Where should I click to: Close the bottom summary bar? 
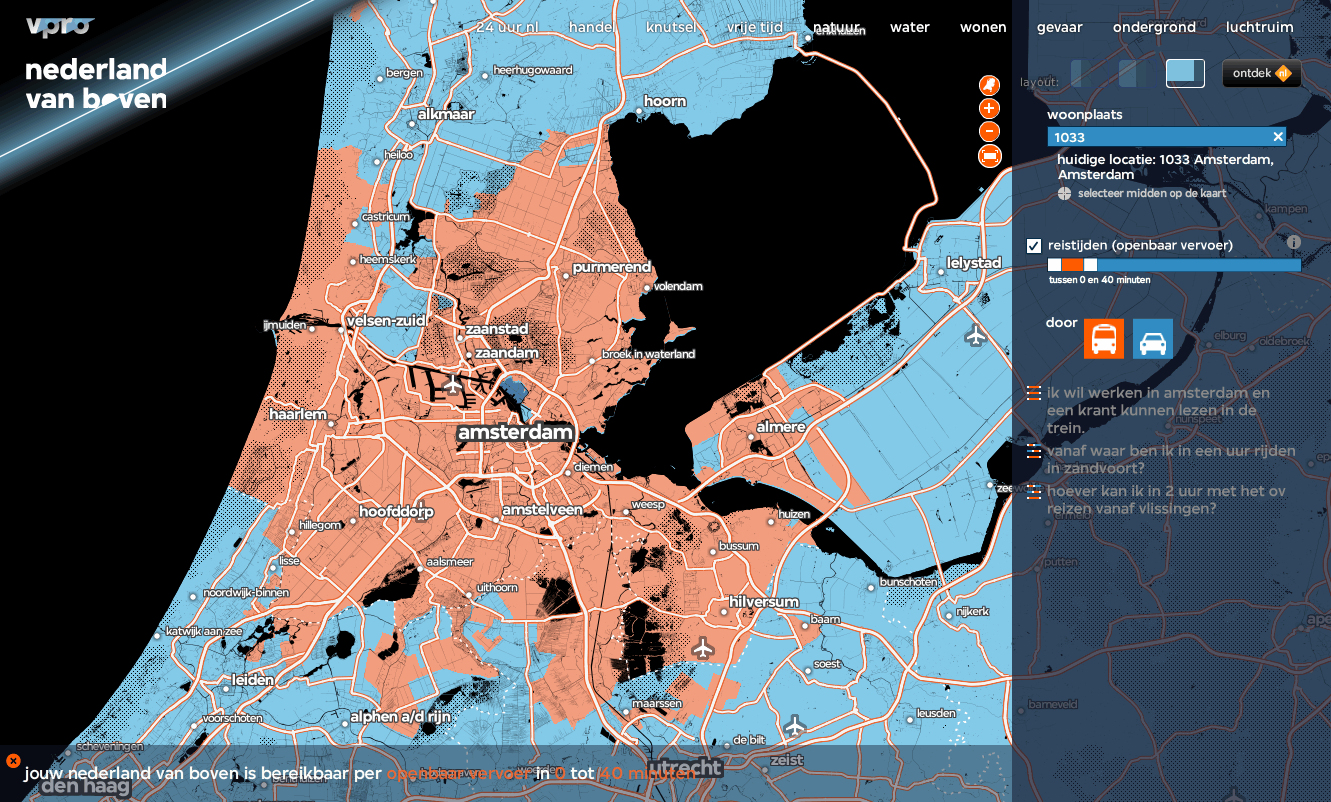coord(13,761)
